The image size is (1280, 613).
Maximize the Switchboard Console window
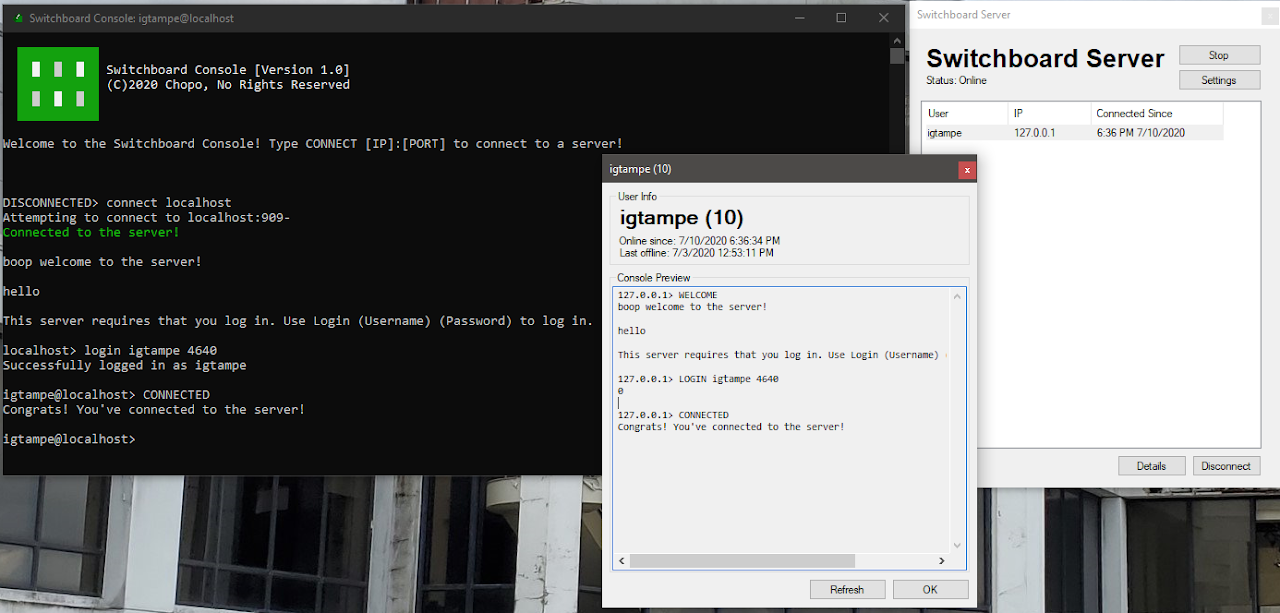pos(841,18)
